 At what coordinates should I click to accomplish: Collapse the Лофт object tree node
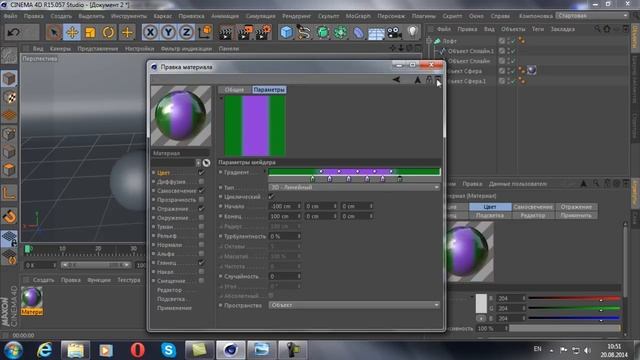click(429, 41)
